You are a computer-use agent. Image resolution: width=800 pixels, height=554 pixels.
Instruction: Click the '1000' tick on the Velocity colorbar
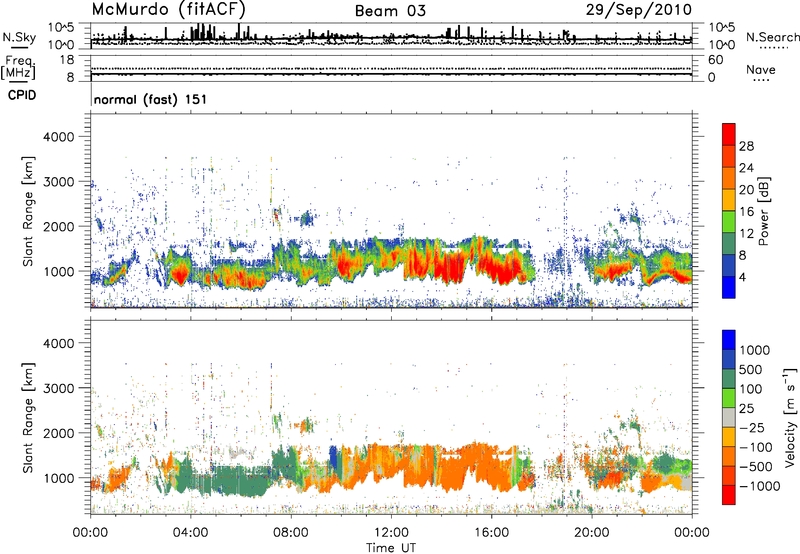click(755, 350)
